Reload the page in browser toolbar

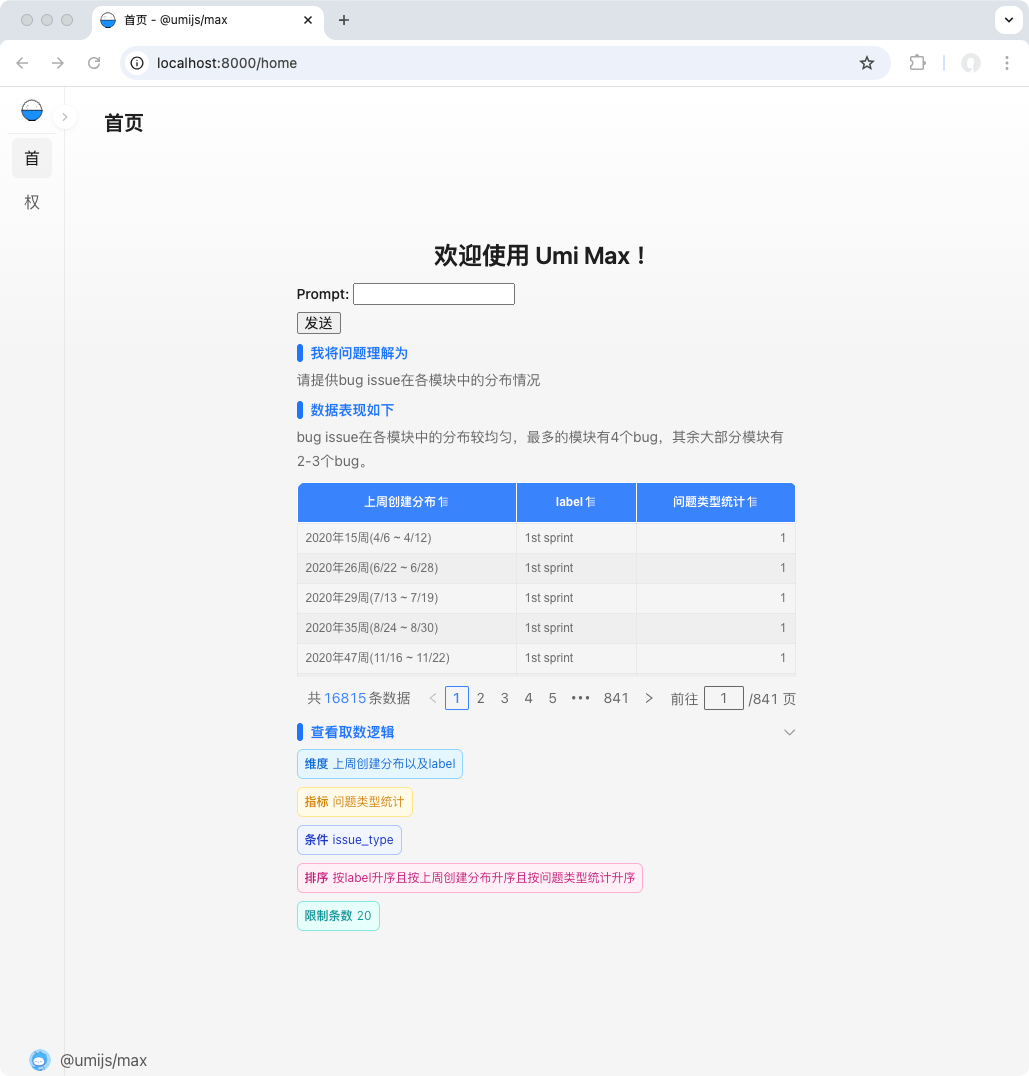pyautogui.click(x=94, y=63)
